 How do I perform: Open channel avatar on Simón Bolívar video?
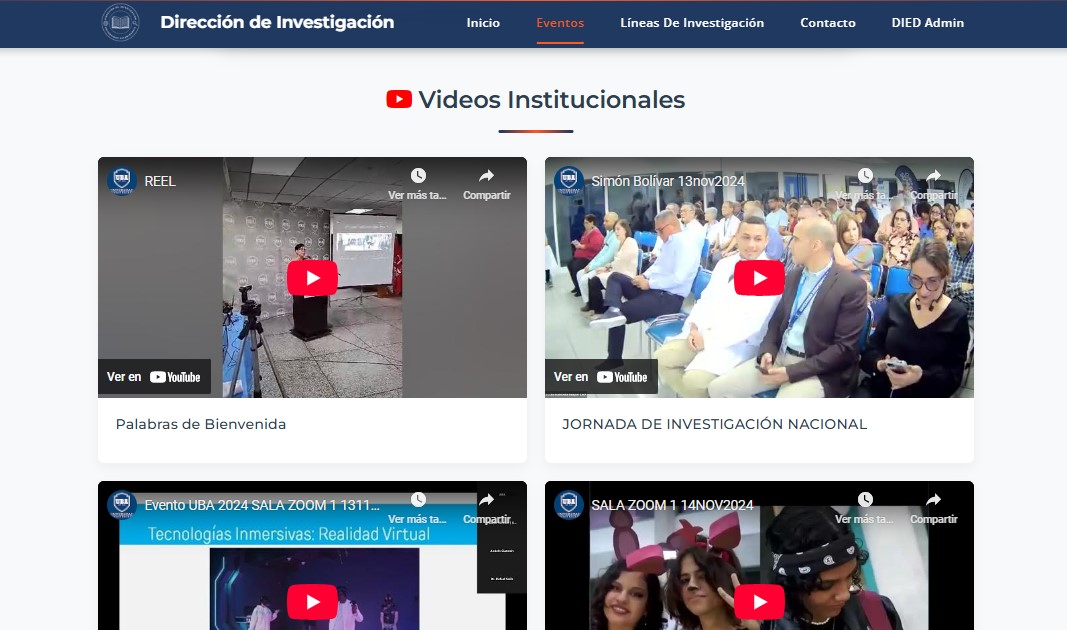pos(569,181)
